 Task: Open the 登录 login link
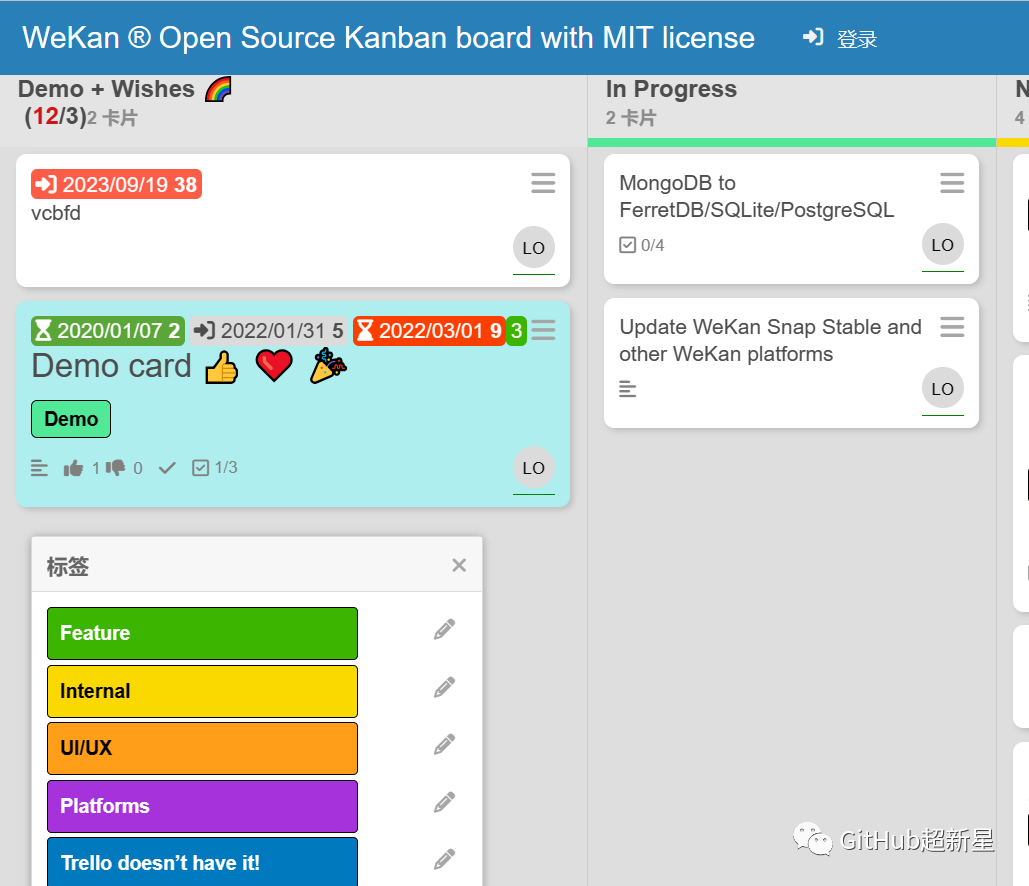coord(856,39)
